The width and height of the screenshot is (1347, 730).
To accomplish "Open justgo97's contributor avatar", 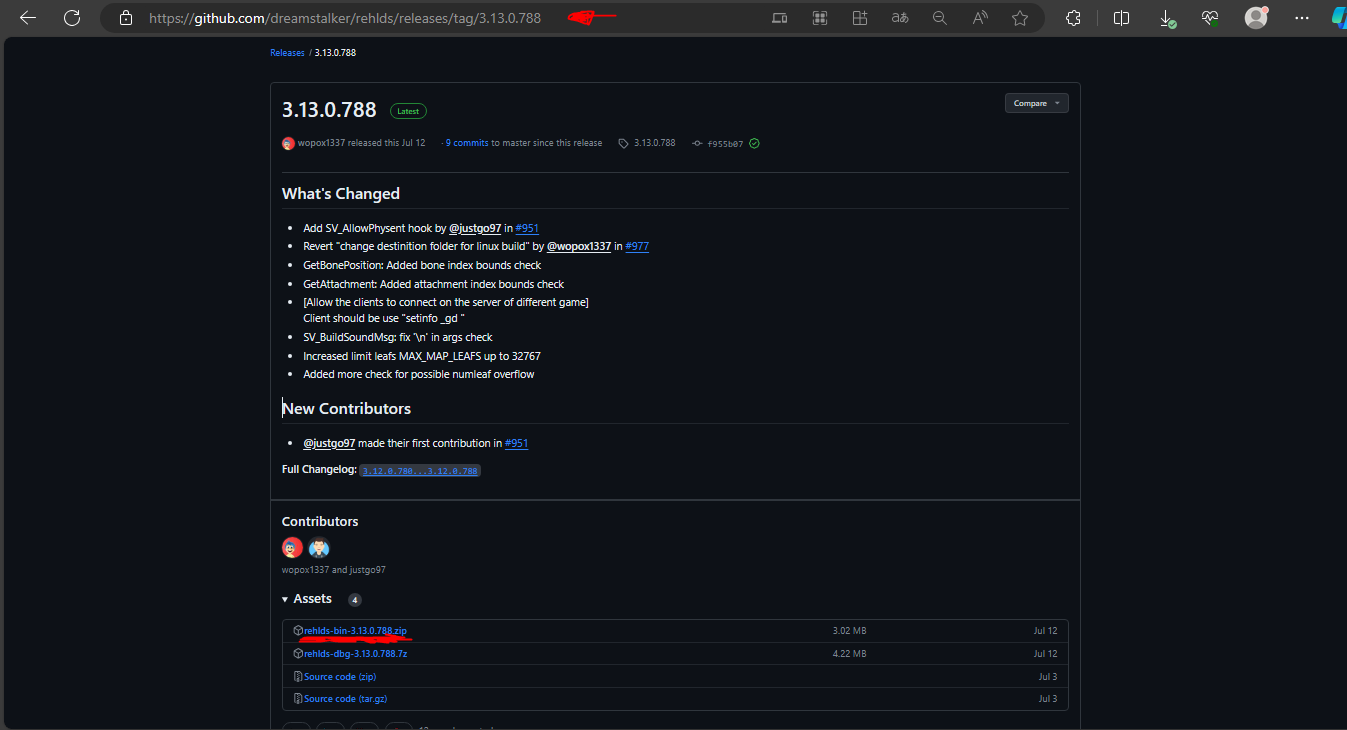I will [x=319, y=547].
